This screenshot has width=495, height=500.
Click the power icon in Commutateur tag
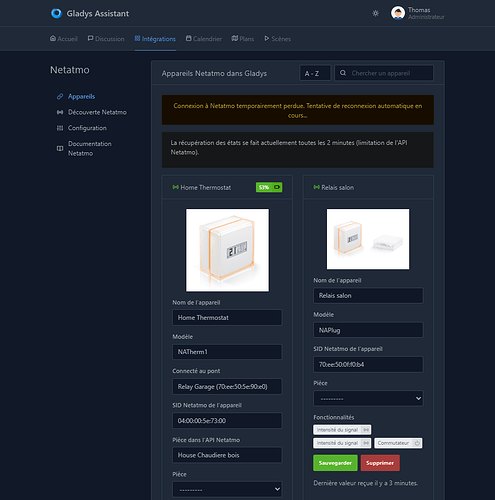coord(417,443)
